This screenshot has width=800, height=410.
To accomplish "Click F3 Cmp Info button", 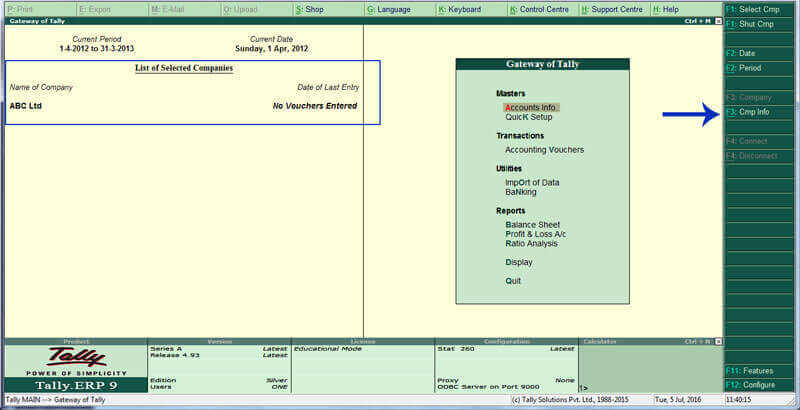I will [759, 112].
